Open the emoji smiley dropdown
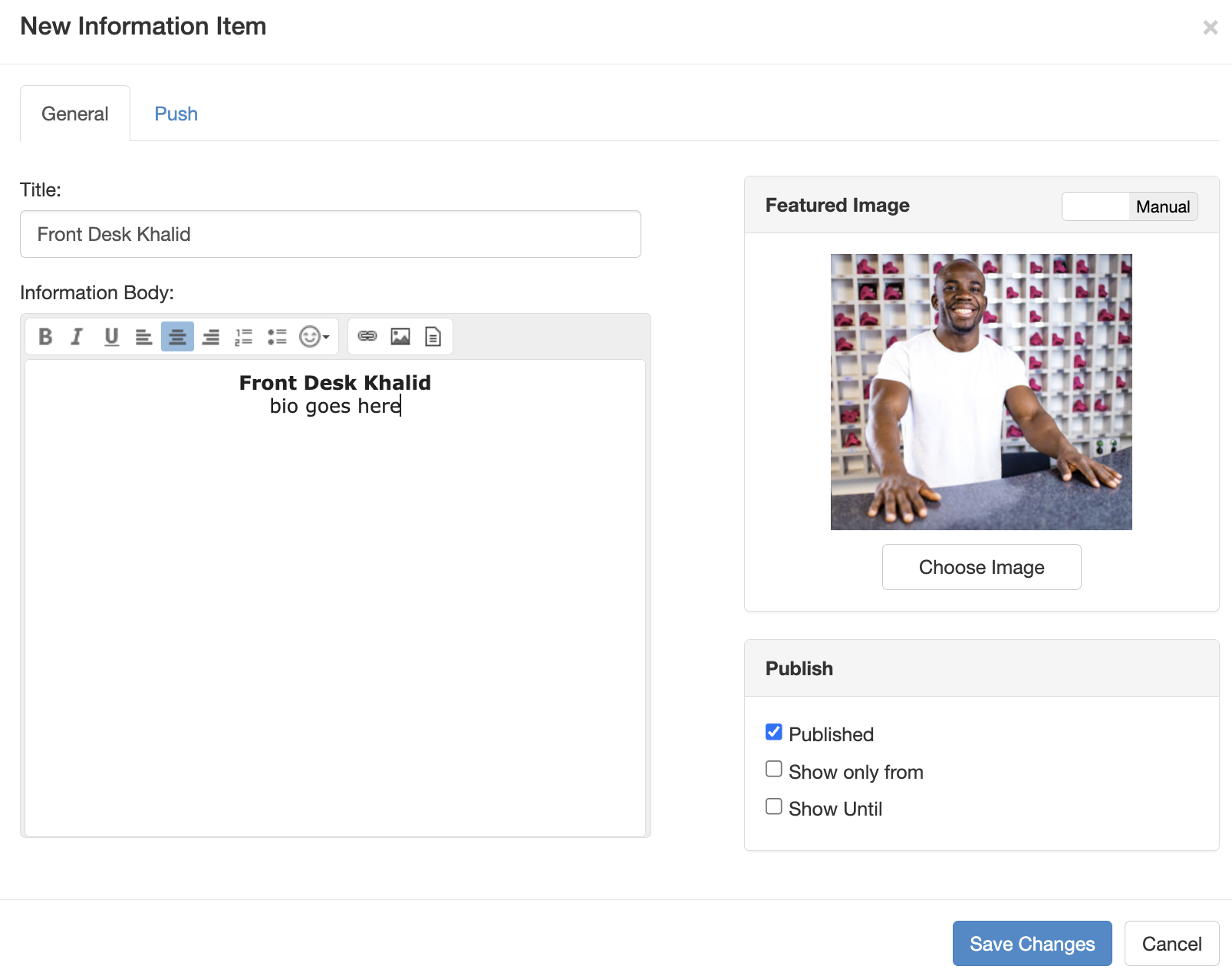 [x=314, y=337]
